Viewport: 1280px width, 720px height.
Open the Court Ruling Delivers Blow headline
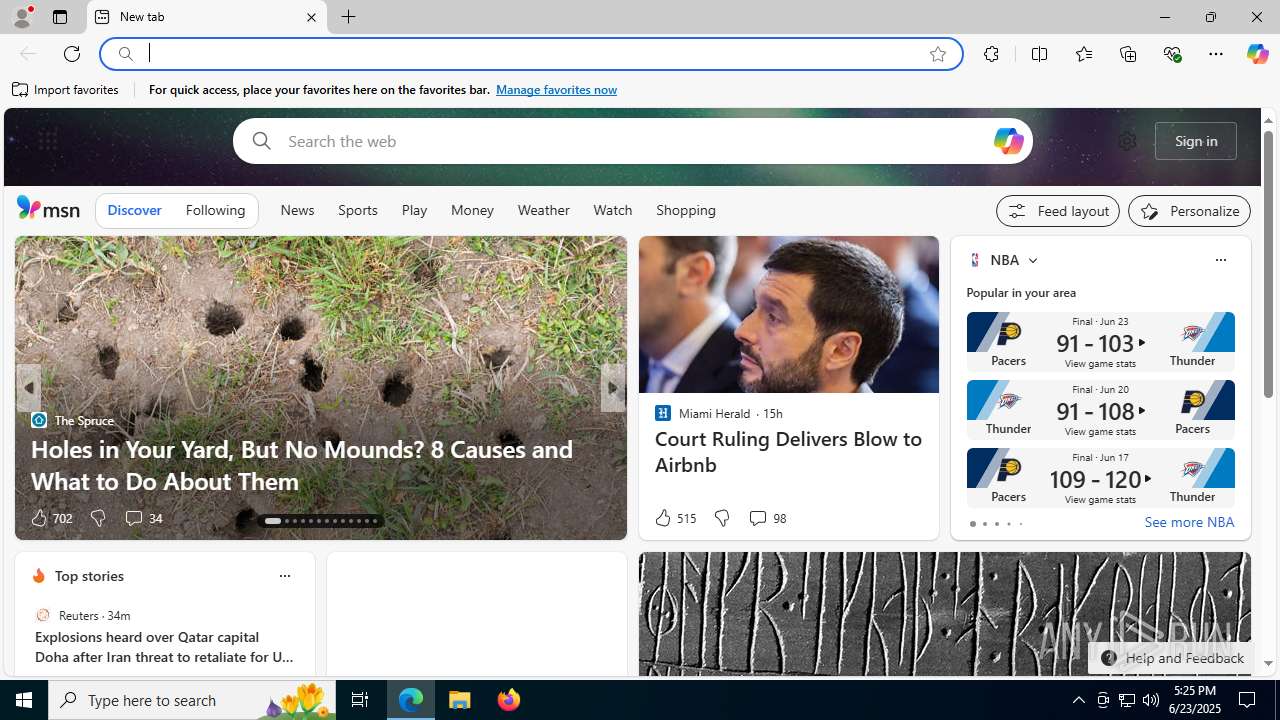788,452
